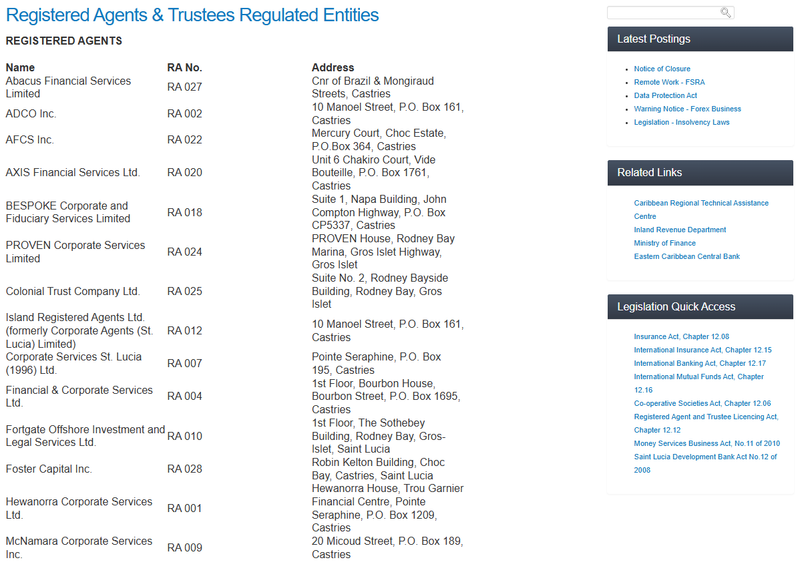The height and width of the screenshot is (562, 800).
Task: Click the RA 001 number cell
Action: point(184,508)
